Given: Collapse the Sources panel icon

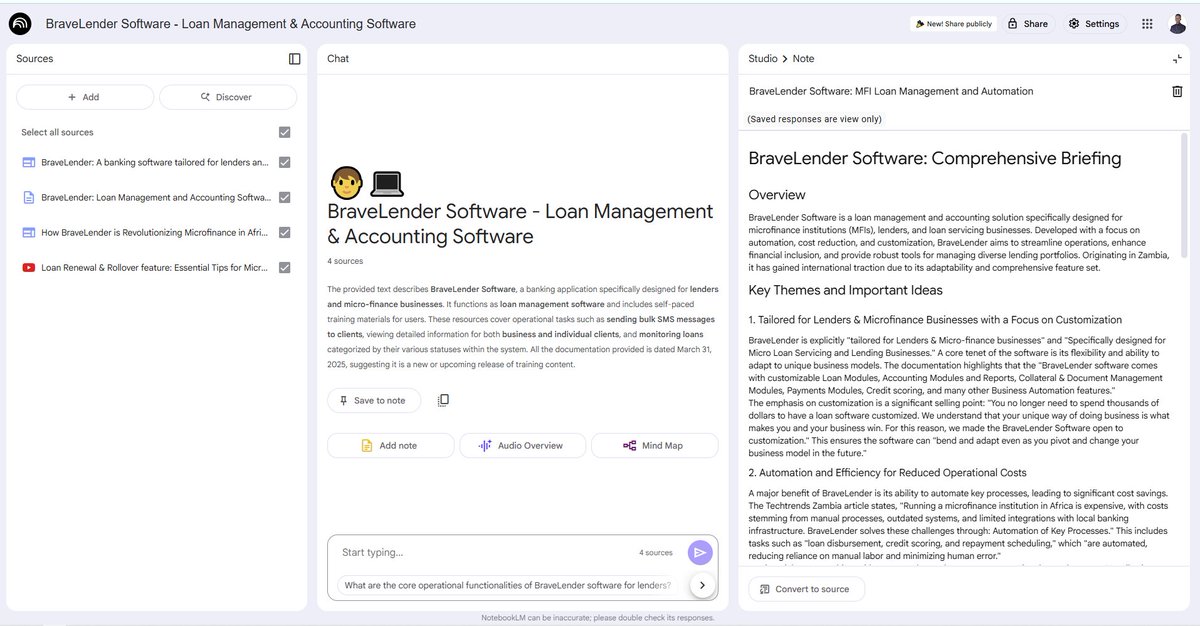Looking at the screenshot, I should click(x=294, y=59).
